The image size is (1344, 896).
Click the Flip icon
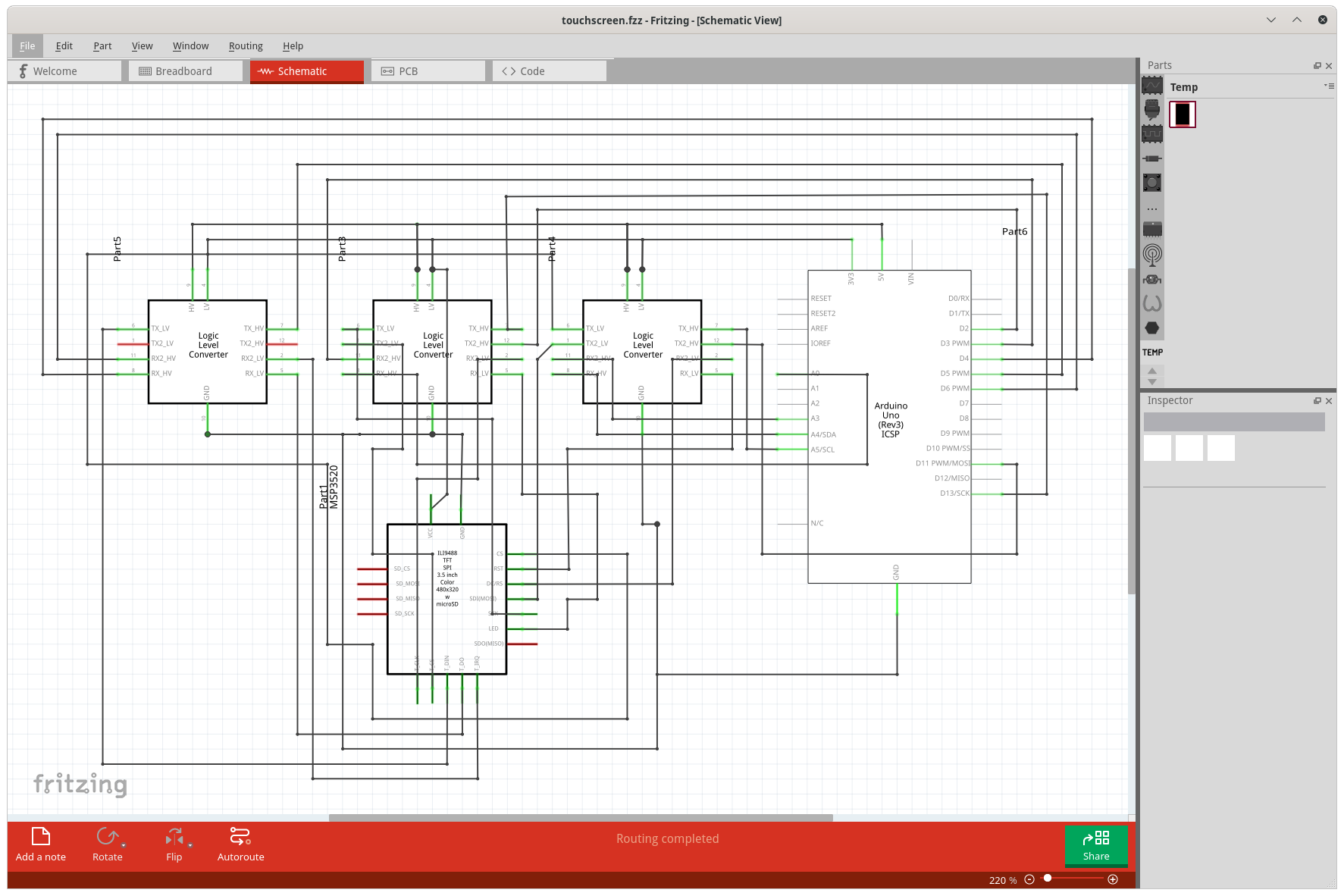pos(174,836)
